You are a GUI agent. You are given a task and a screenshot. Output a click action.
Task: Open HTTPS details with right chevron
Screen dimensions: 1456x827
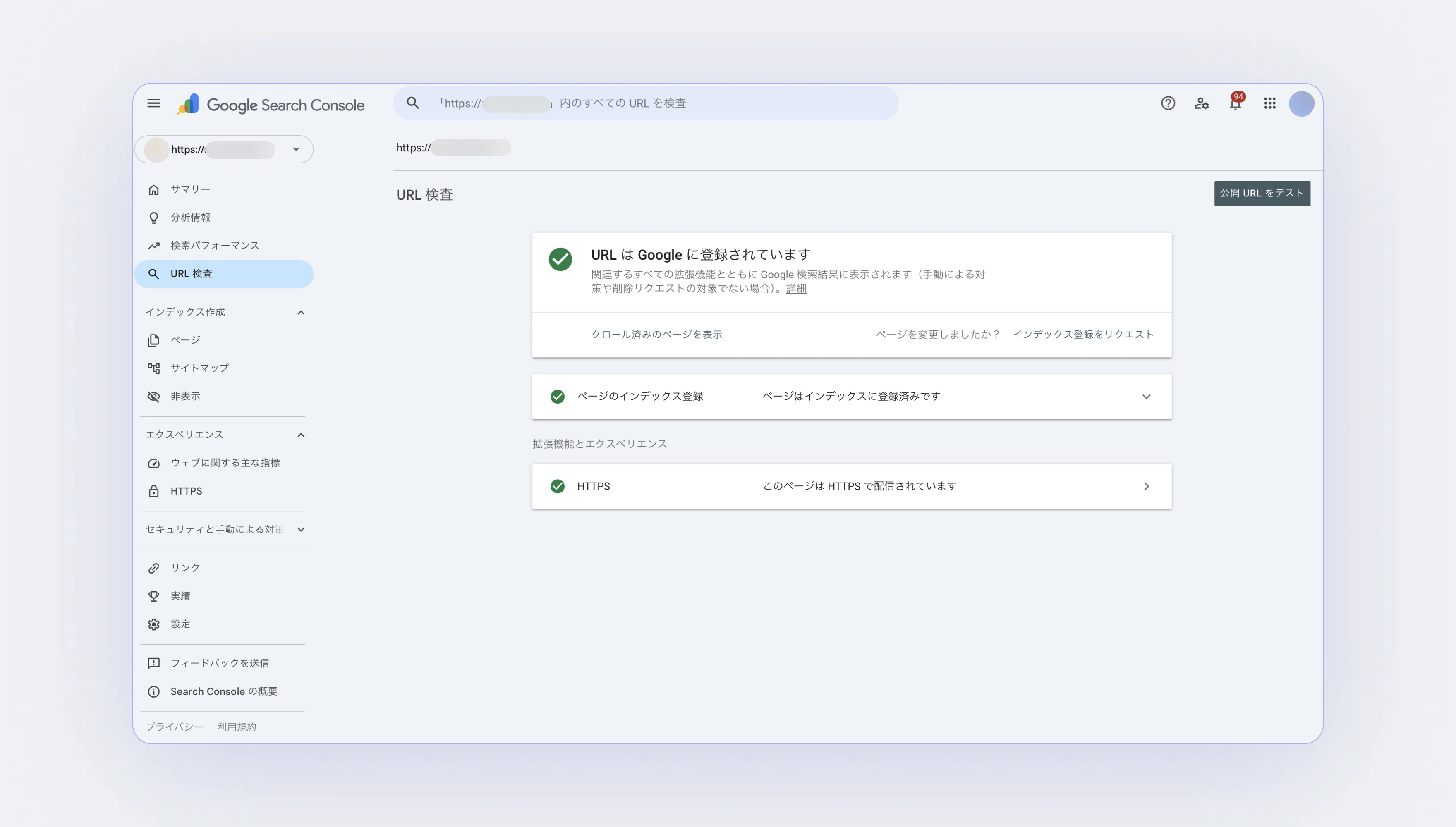[x=1147, y=486]
